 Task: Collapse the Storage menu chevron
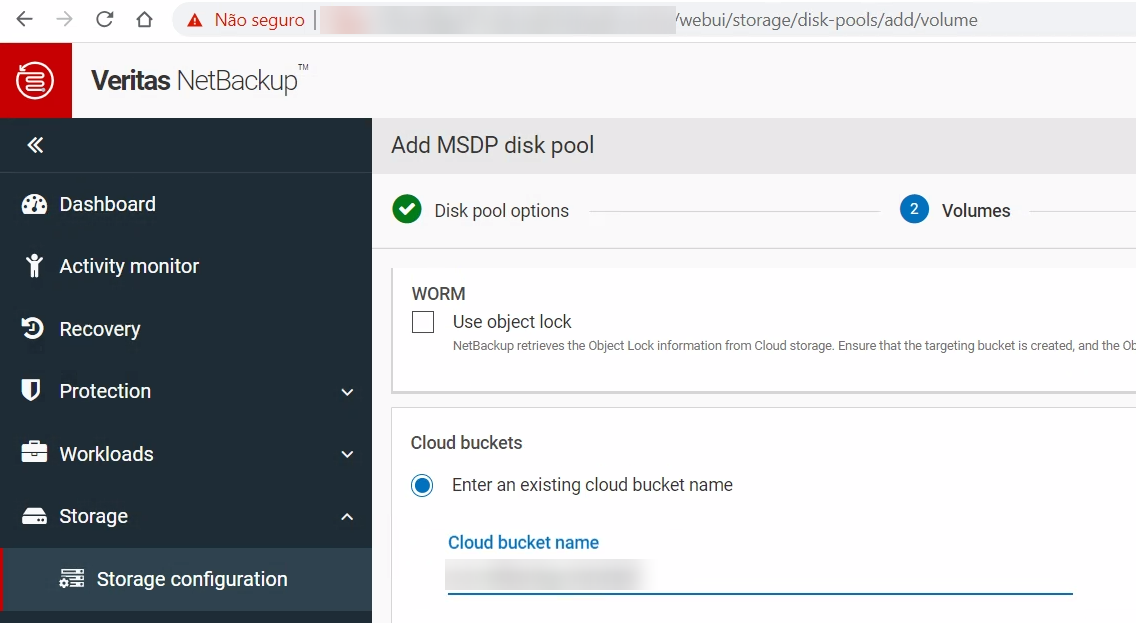(347, 517)
